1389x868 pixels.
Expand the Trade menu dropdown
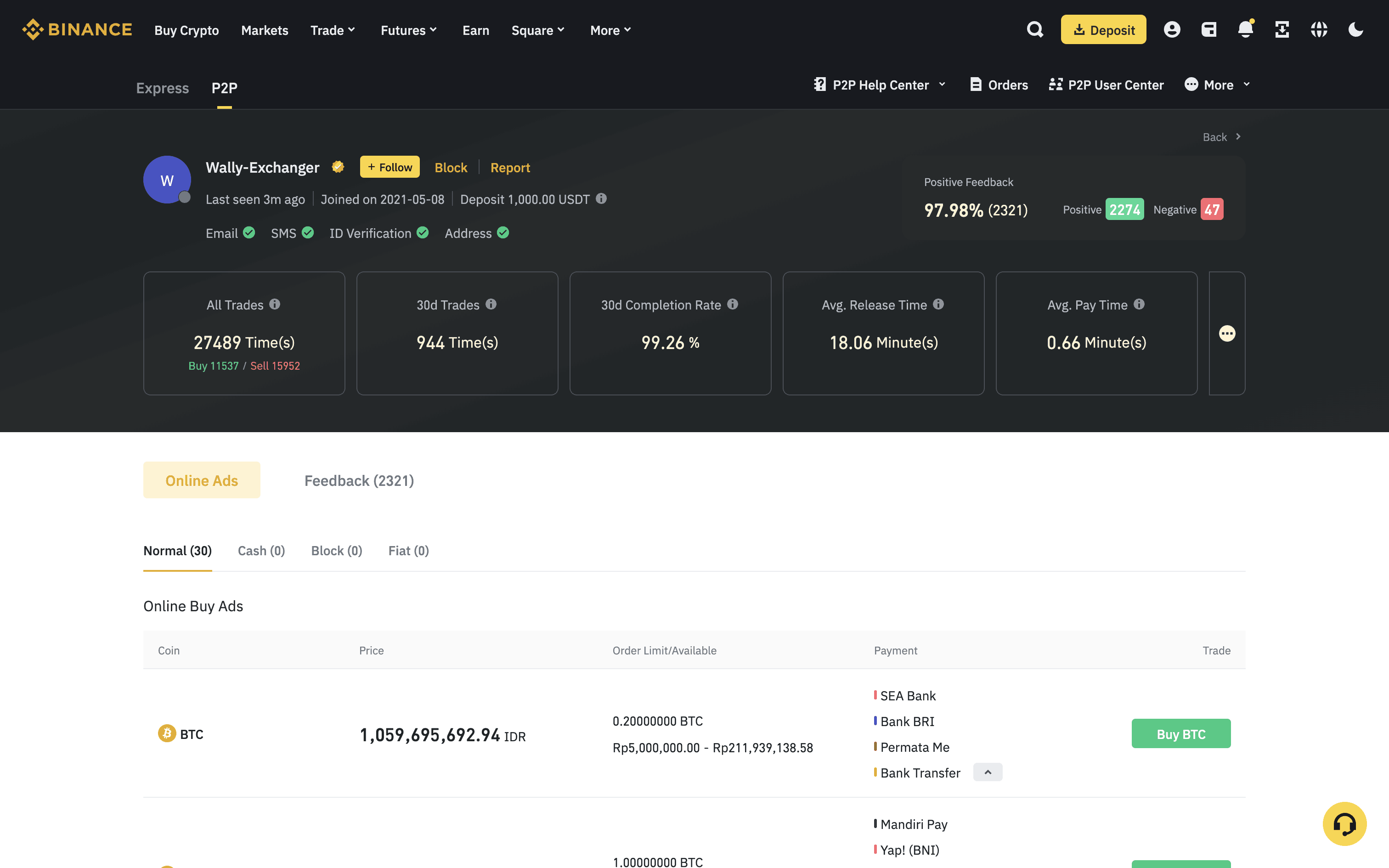(x=333, y=30)
